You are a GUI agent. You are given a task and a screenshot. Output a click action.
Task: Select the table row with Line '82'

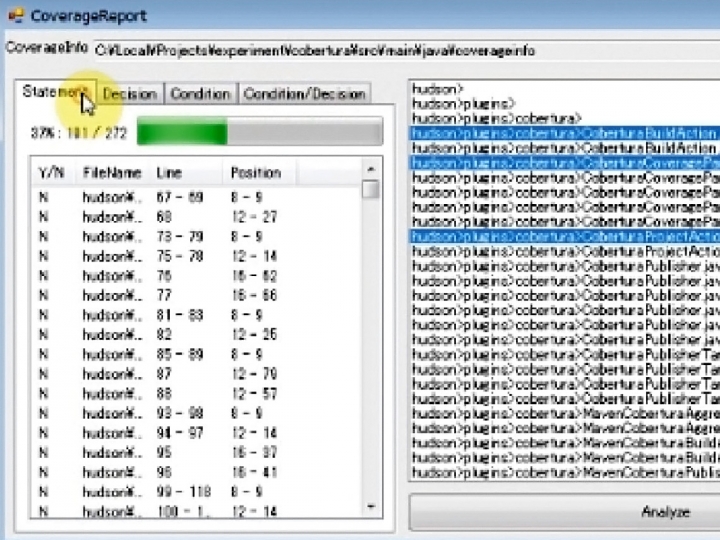pos(197,335)
